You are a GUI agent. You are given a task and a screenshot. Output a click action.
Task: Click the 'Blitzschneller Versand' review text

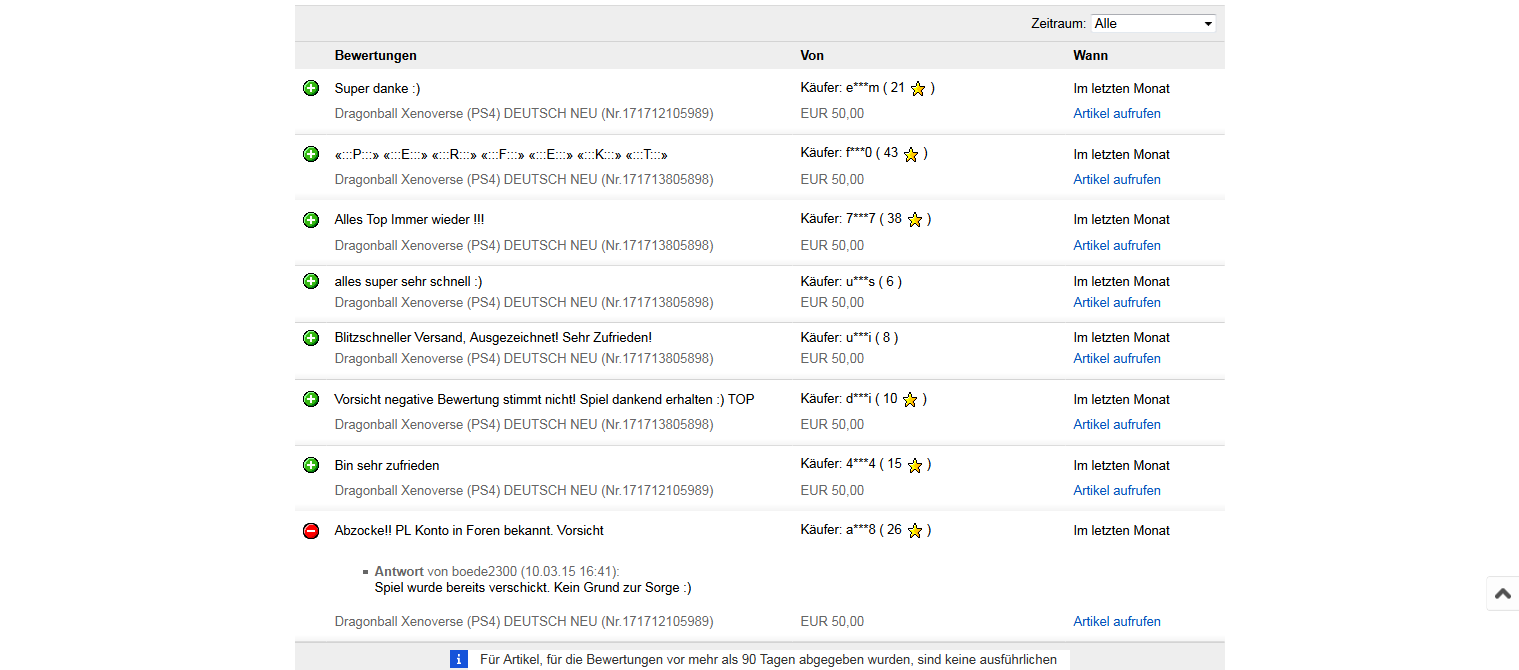click(x=493, y=338)
